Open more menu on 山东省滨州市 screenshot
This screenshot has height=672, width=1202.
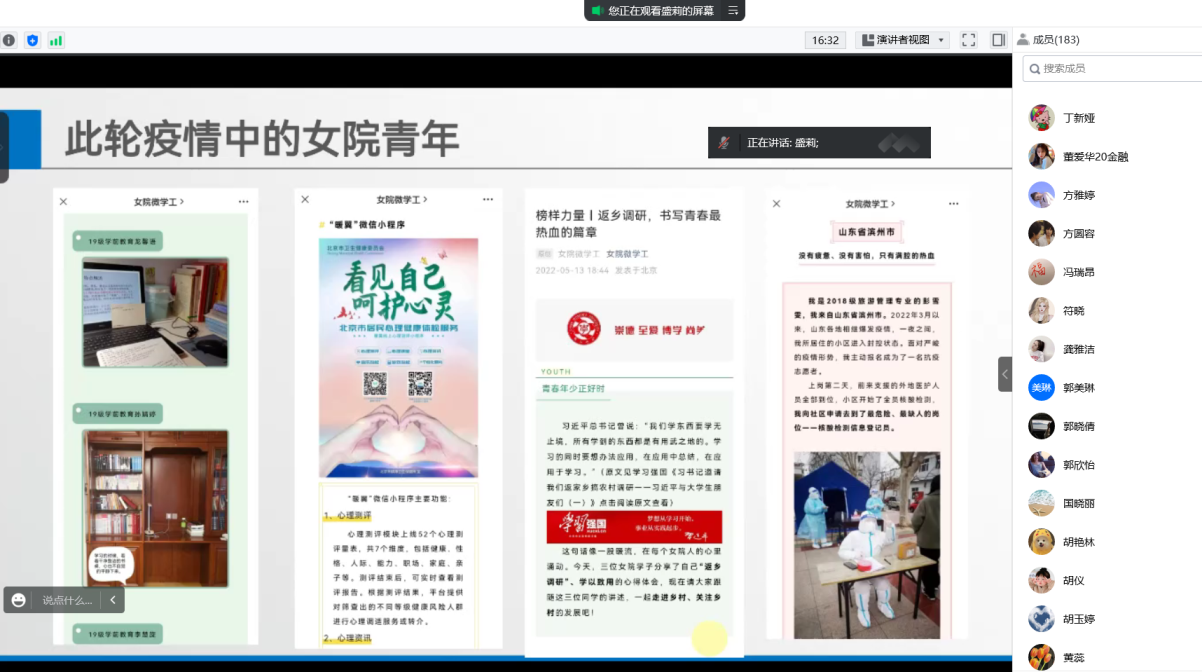pos(954,203)
